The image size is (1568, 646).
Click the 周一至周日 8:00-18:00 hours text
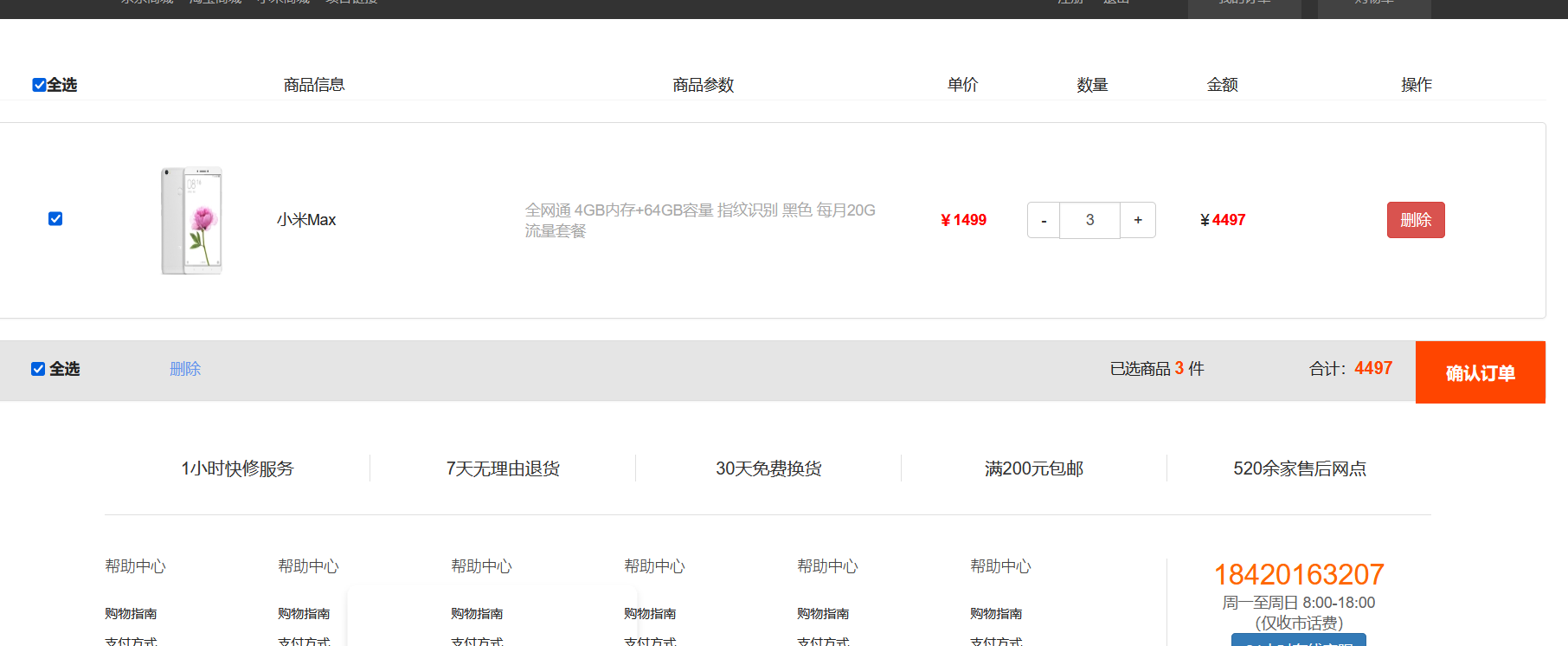point(1299,603)
